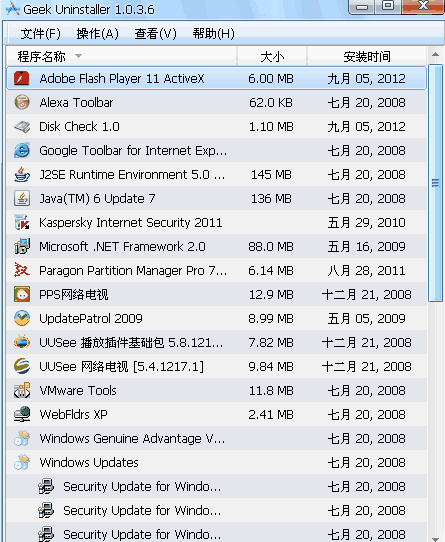This screenshot has width=445, height=542.
Task: Click the 2.41 MB size cell
Action: click(271, 414)
